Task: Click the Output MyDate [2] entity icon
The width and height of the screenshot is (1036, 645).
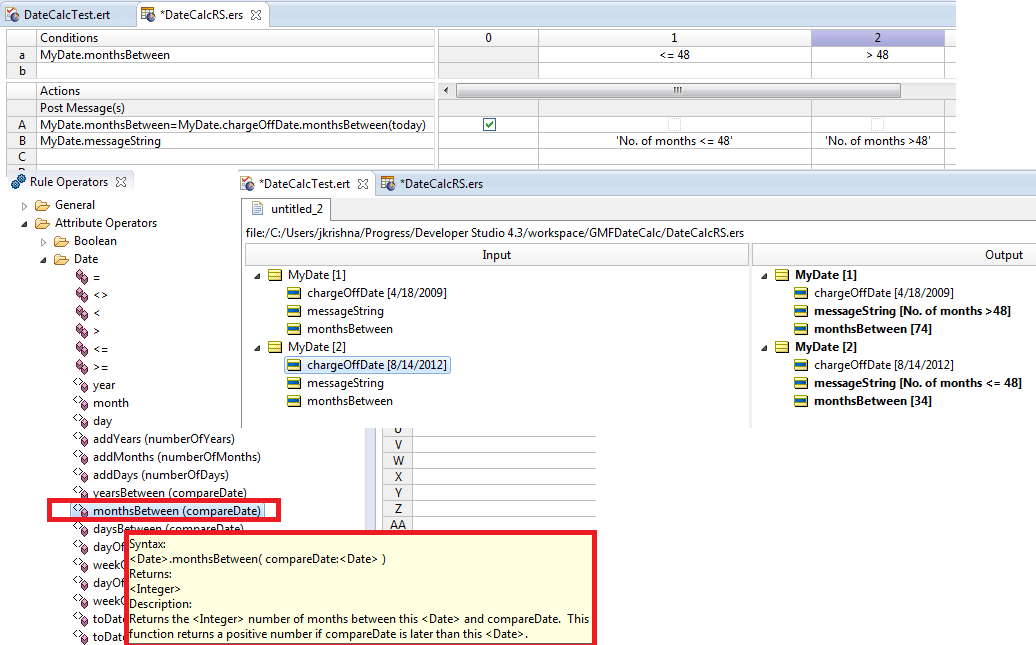Action: tap(782, 347)
